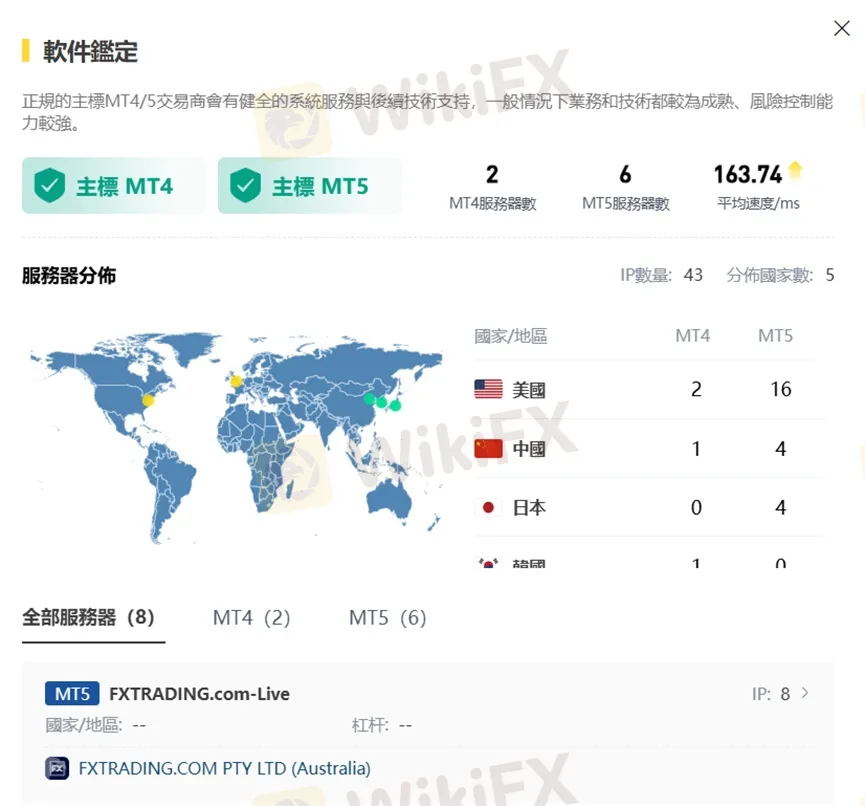Click the 軟件鑑定 title heading
Image resolution: width=865 pixels, height=806 pixels.
(x=90, y=51)
